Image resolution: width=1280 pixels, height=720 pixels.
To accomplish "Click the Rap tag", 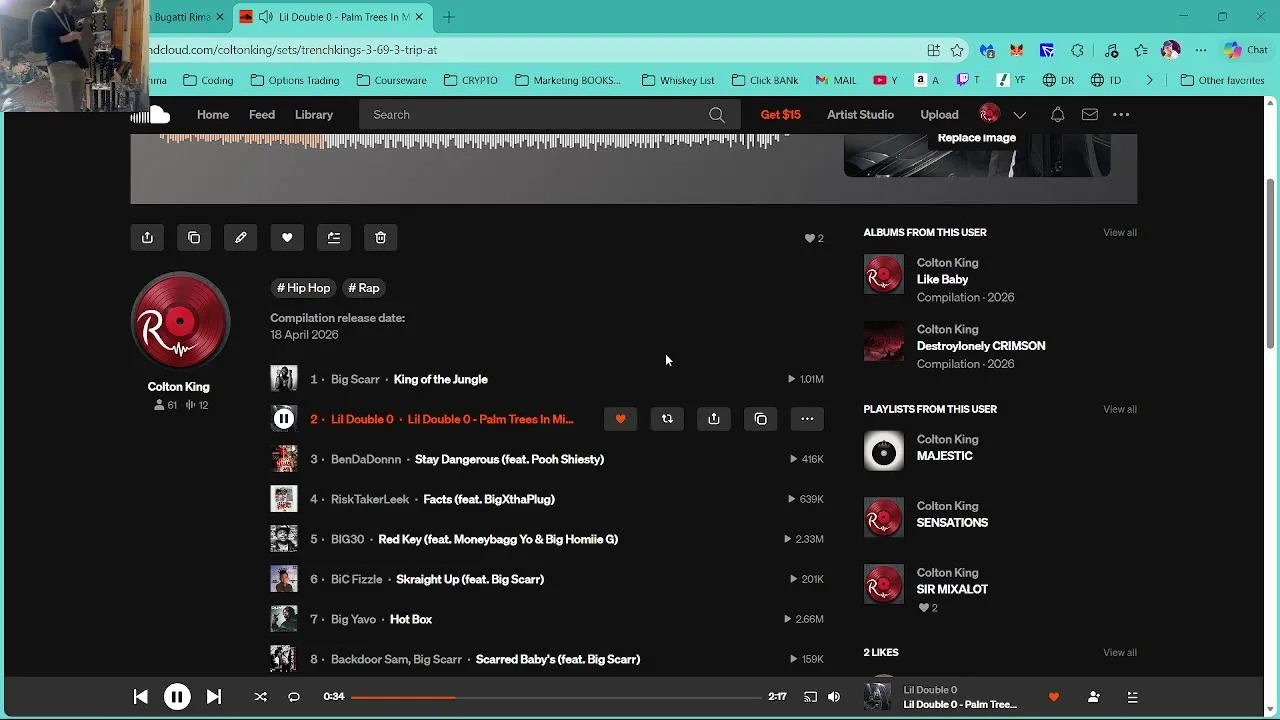I will coord(364,288).
